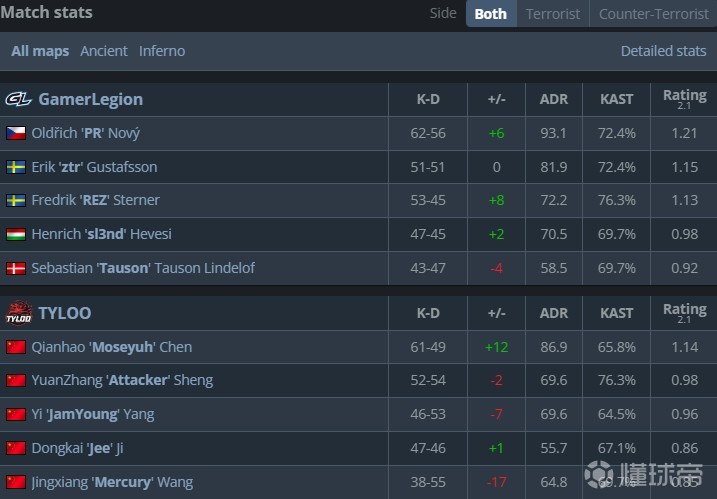
Task: Show stats for Ancient map
Action: [x=104, y=51]
